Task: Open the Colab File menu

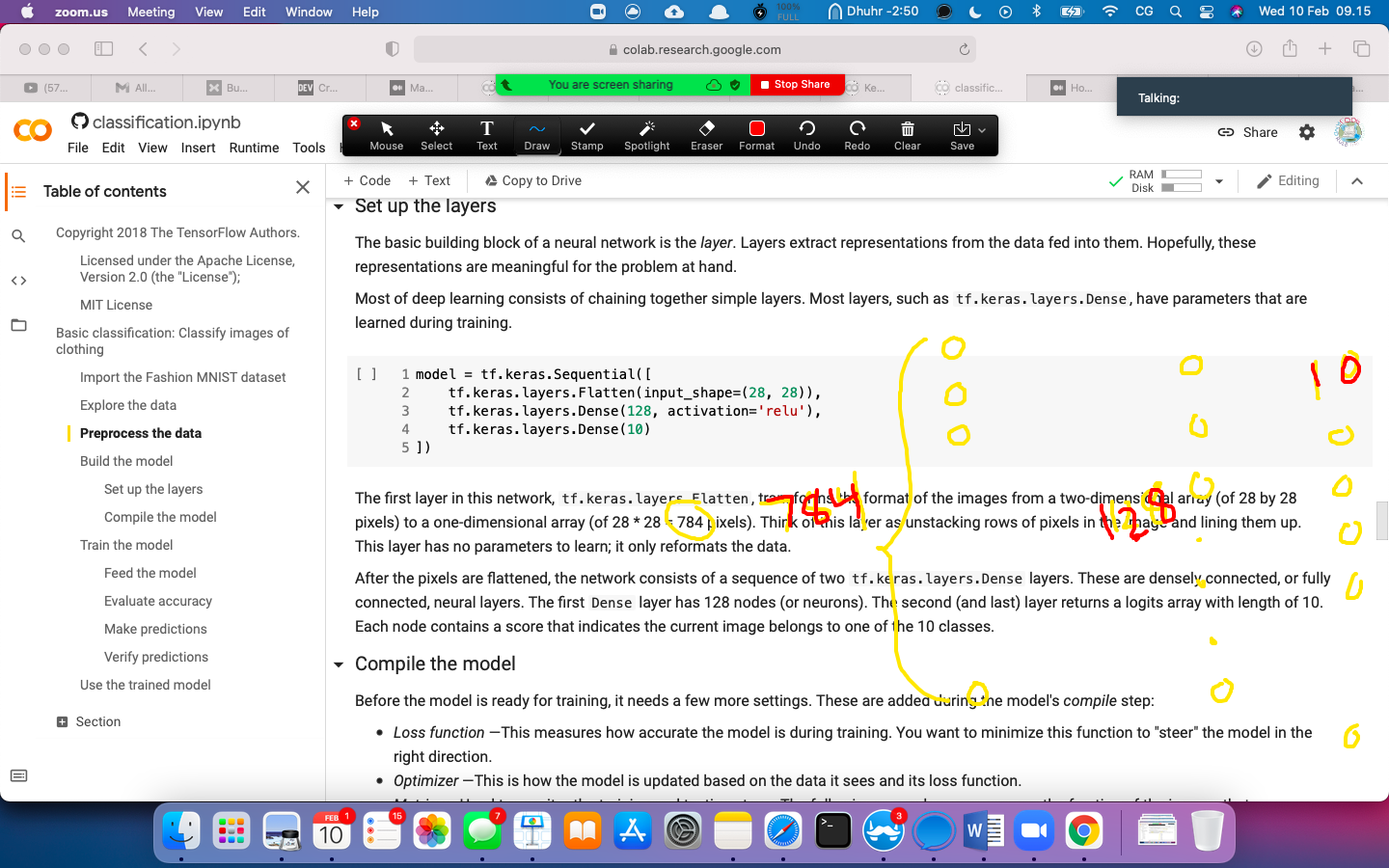Action: (78, 148)
